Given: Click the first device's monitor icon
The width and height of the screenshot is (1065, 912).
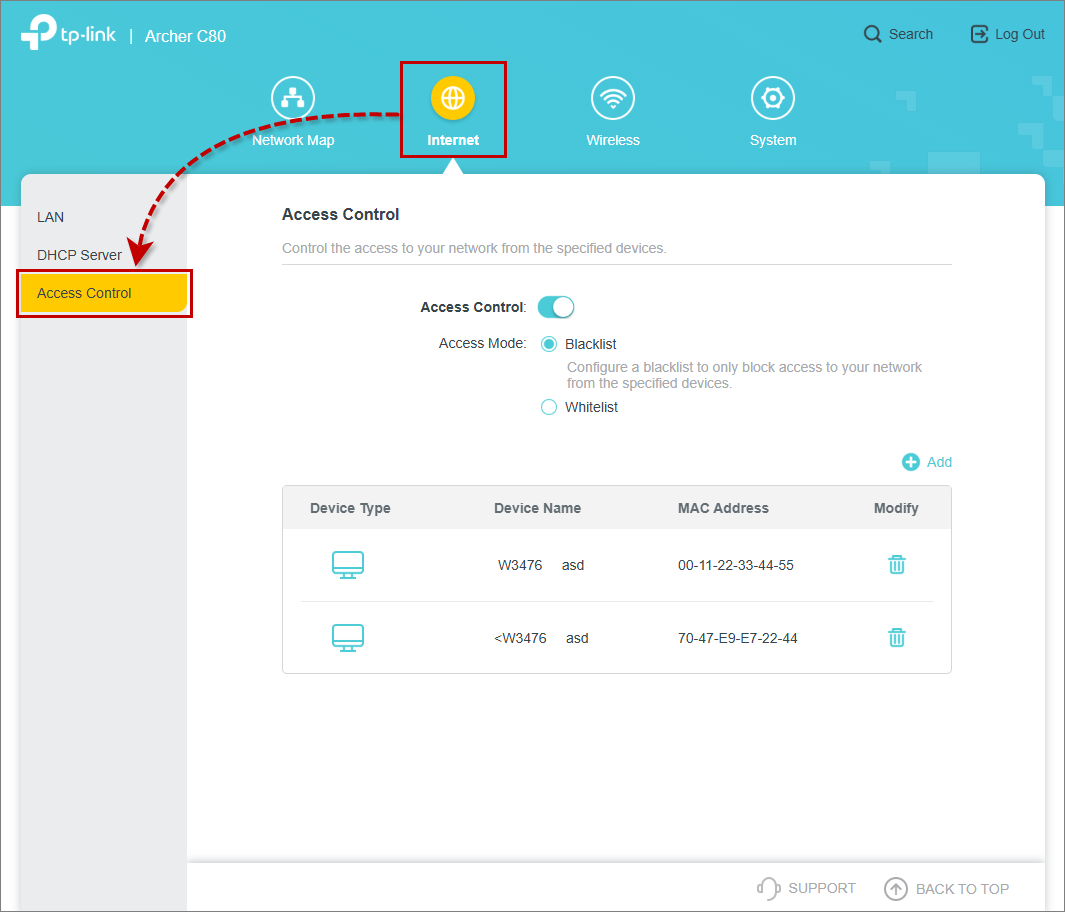Looking at the screenshot, I should (x=348, y=565).
